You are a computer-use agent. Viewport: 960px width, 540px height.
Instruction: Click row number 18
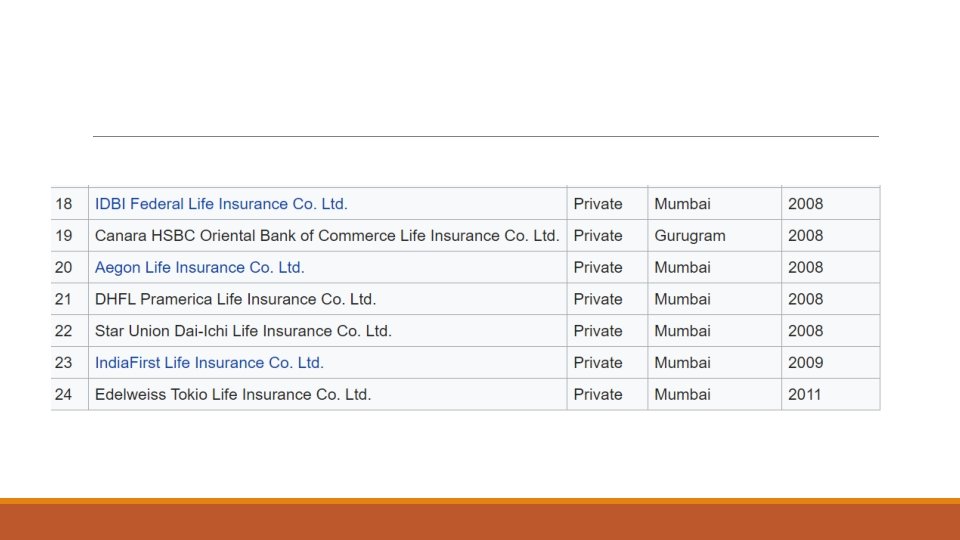[64, 204]
